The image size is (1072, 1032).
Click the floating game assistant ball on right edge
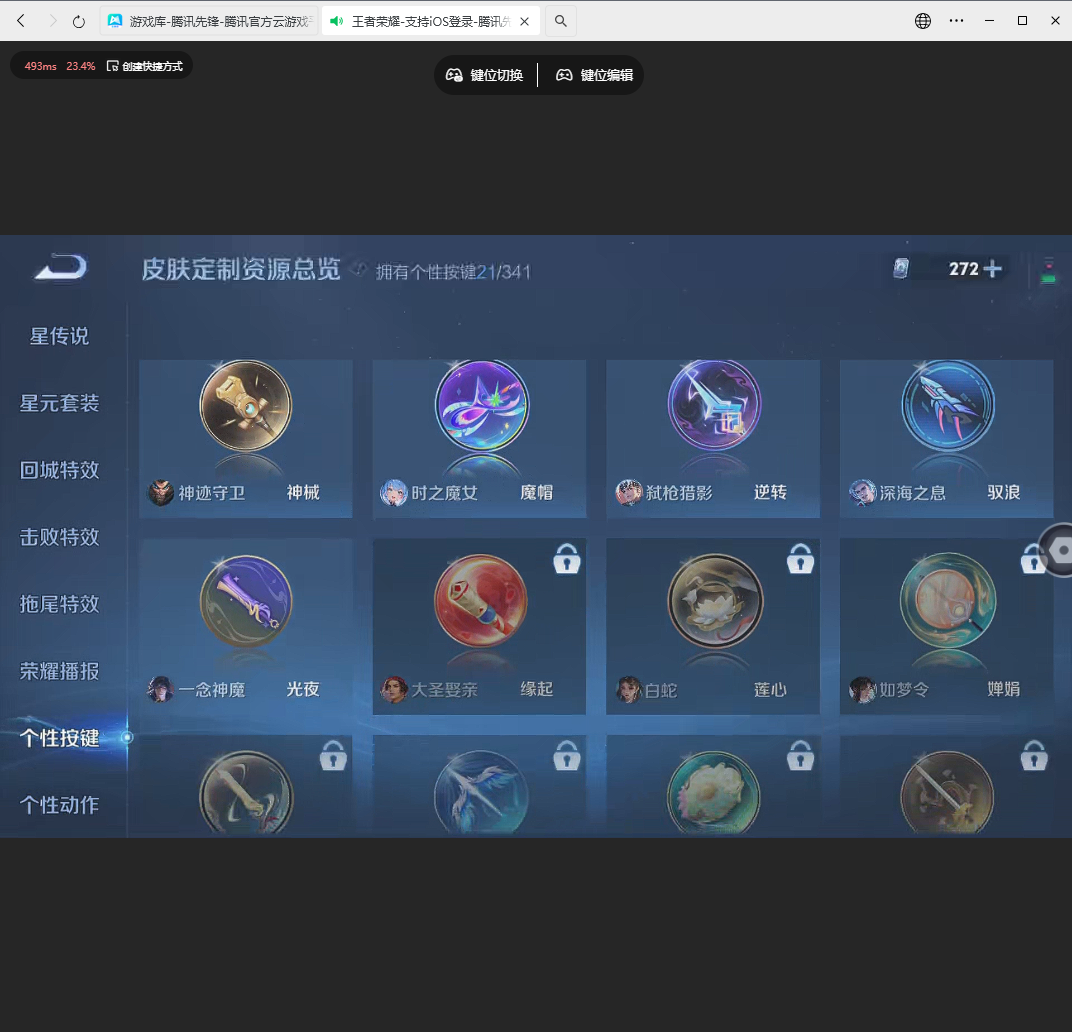pos(1060,551)
